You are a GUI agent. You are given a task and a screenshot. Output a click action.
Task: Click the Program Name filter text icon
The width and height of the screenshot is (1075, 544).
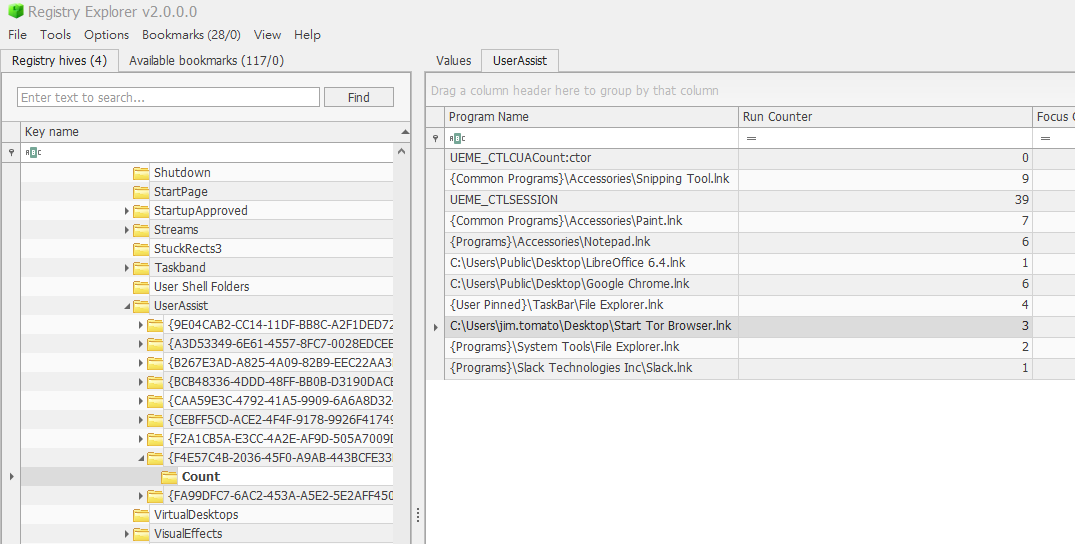pos(457,139)
